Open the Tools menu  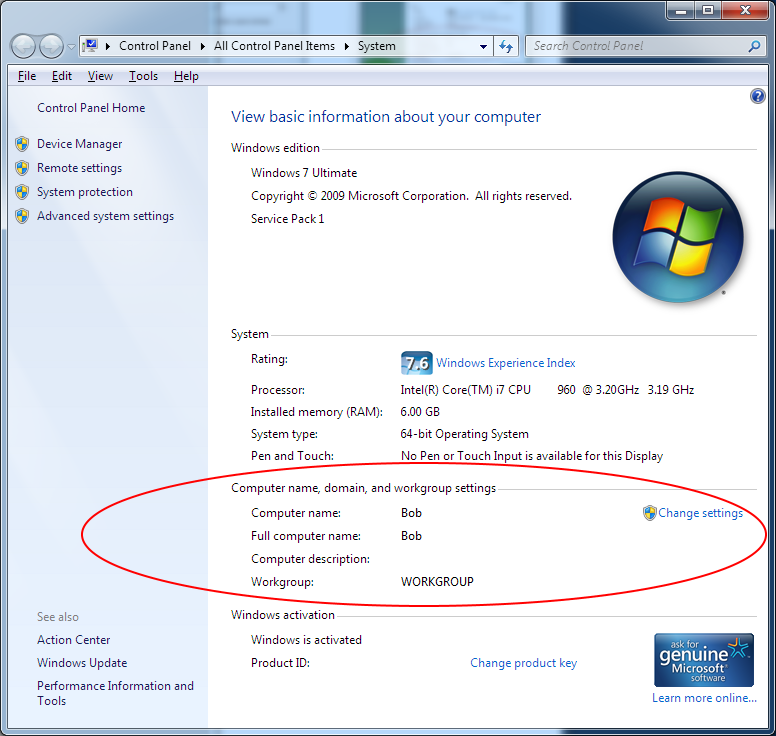pos(143,76)
